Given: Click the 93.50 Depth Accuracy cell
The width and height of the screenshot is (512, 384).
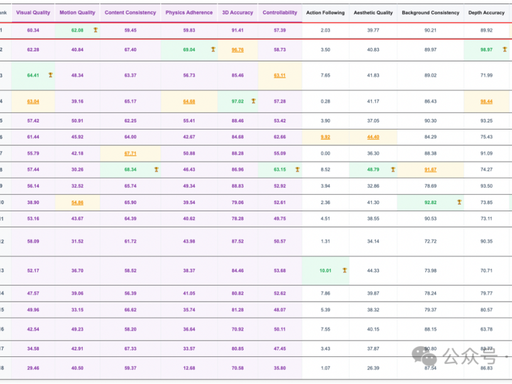Looking at the screenshot, I should [x=486, y=186].
